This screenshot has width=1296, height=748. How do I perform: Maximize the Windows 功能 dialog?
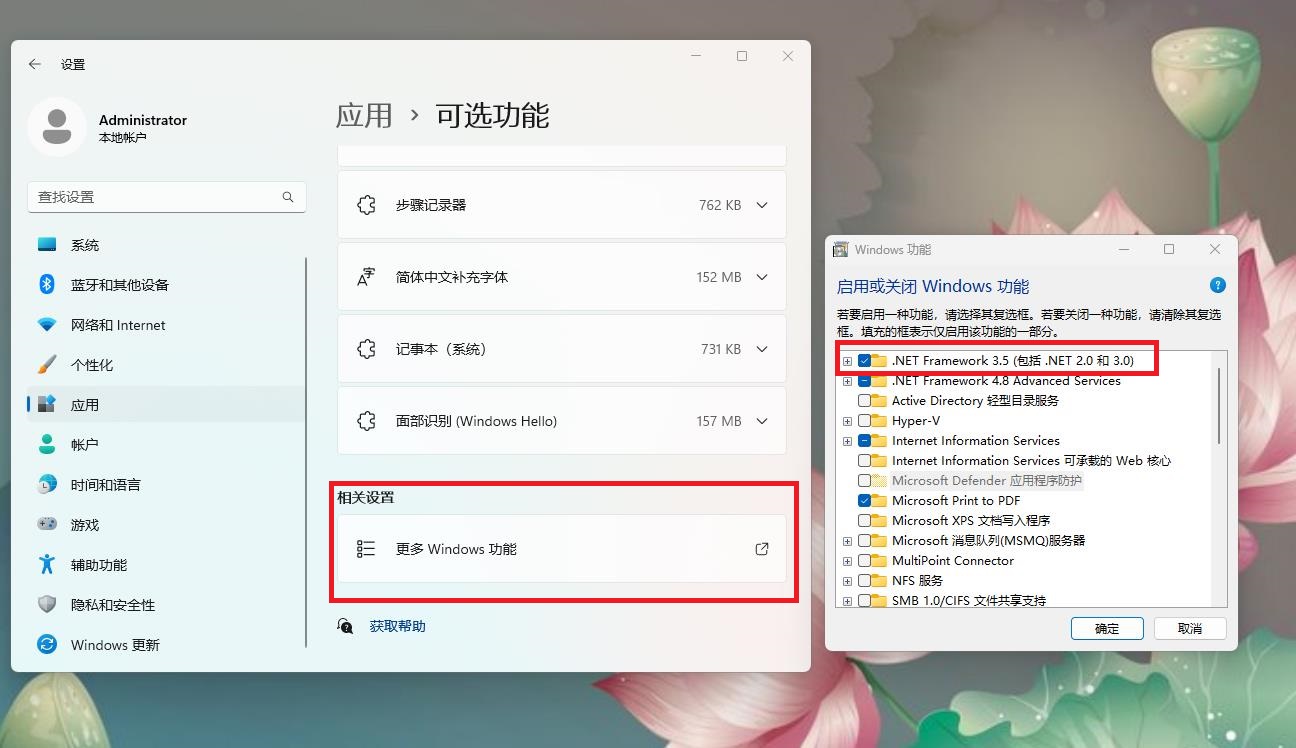click(1169, 250)
